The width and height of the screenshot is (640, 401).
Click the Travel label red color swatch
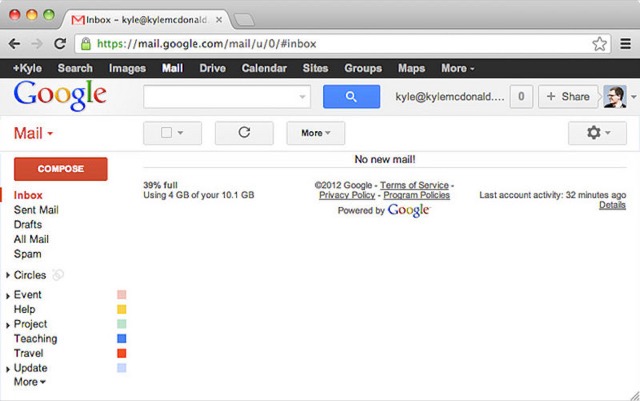[122, 353]
